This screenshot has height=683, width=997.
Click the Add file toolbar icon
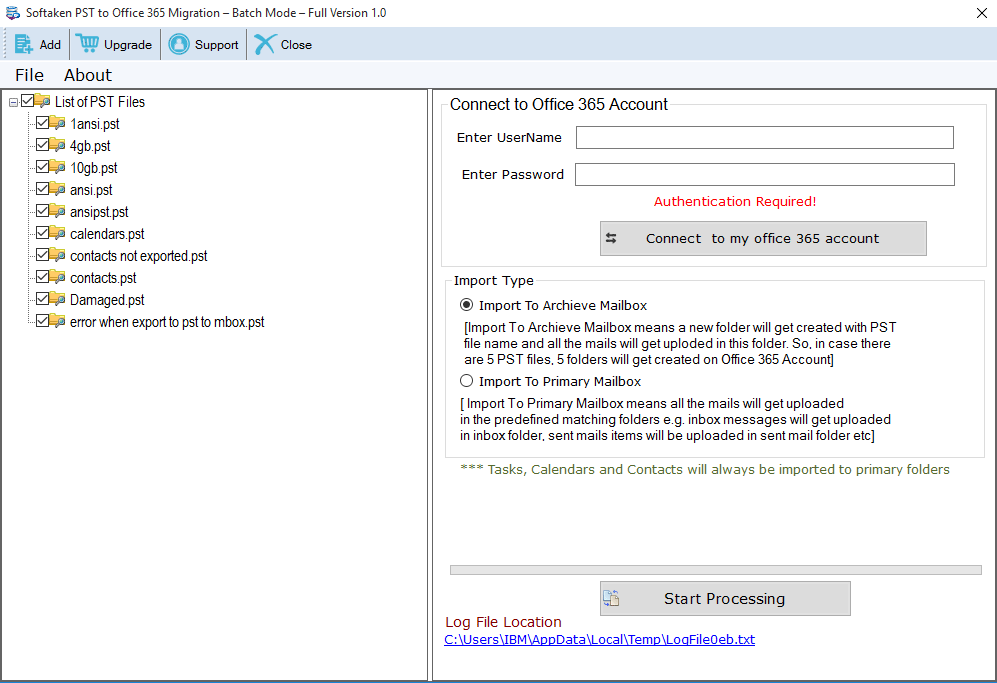[23, 45]
